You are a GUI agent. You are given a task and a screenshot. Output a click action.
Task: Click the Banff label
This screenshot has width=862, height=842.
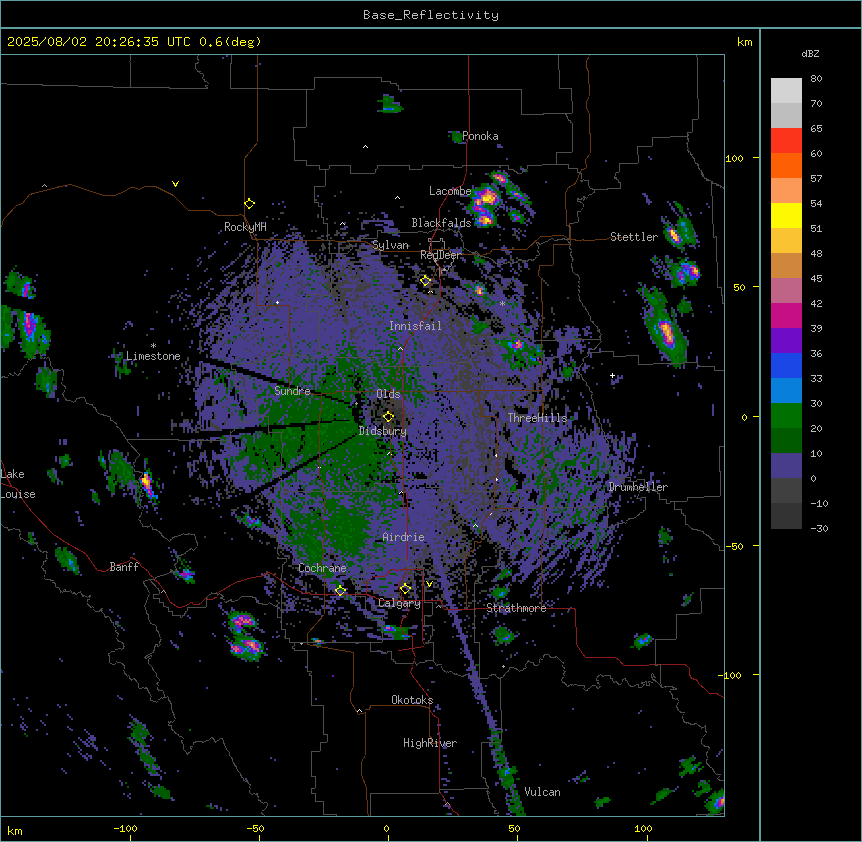click(x=124, y=567)
